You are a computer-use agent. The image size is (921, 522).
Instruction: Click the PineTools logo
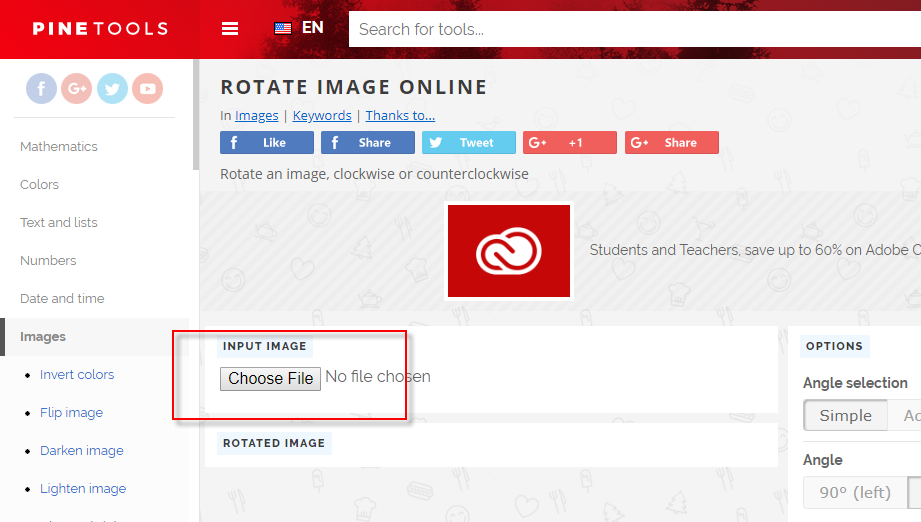(x=100, y=28)
